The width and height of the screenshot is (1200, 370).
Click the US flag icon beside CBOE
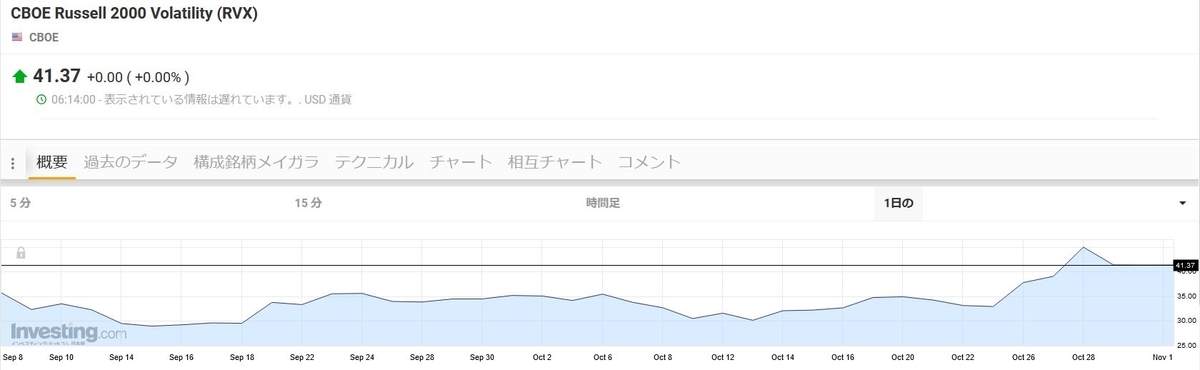click(x=17, y=37)
